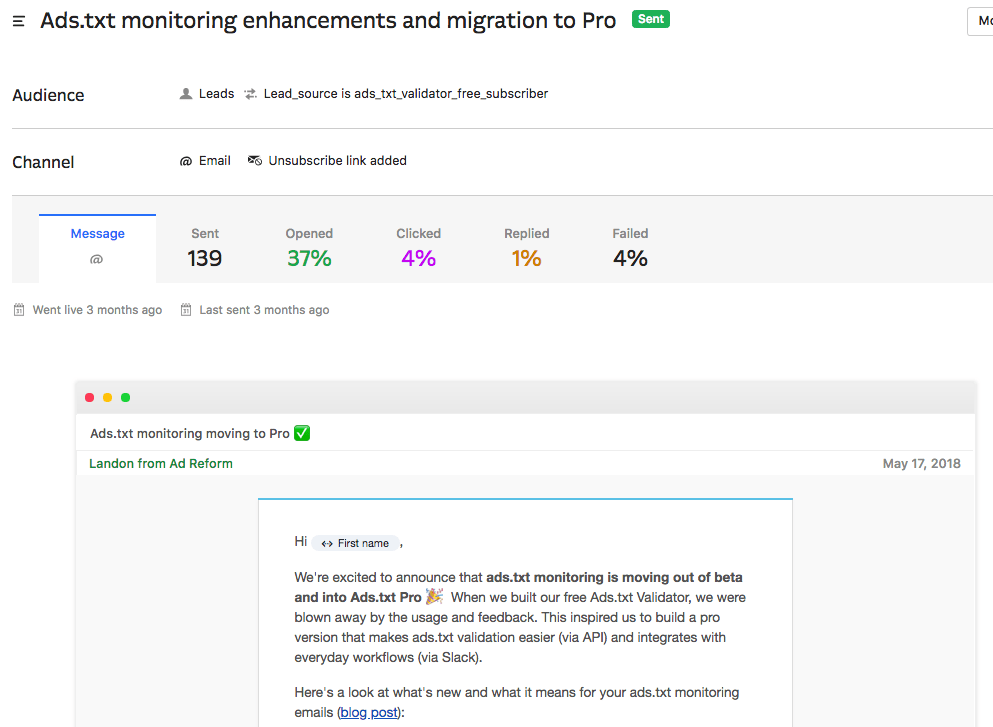Click the Leads person icon
Viewport: 993px width, 727px height.
coord(185,94)
